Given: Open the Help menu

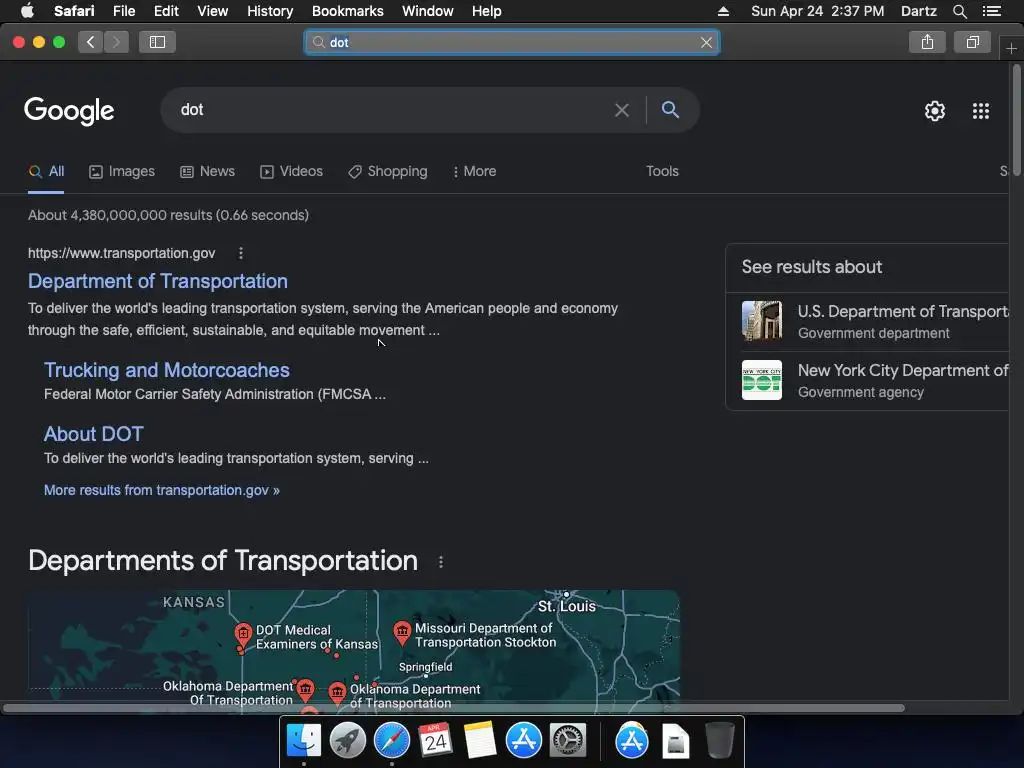Looking at the screenshot, I should coord(487,11).
